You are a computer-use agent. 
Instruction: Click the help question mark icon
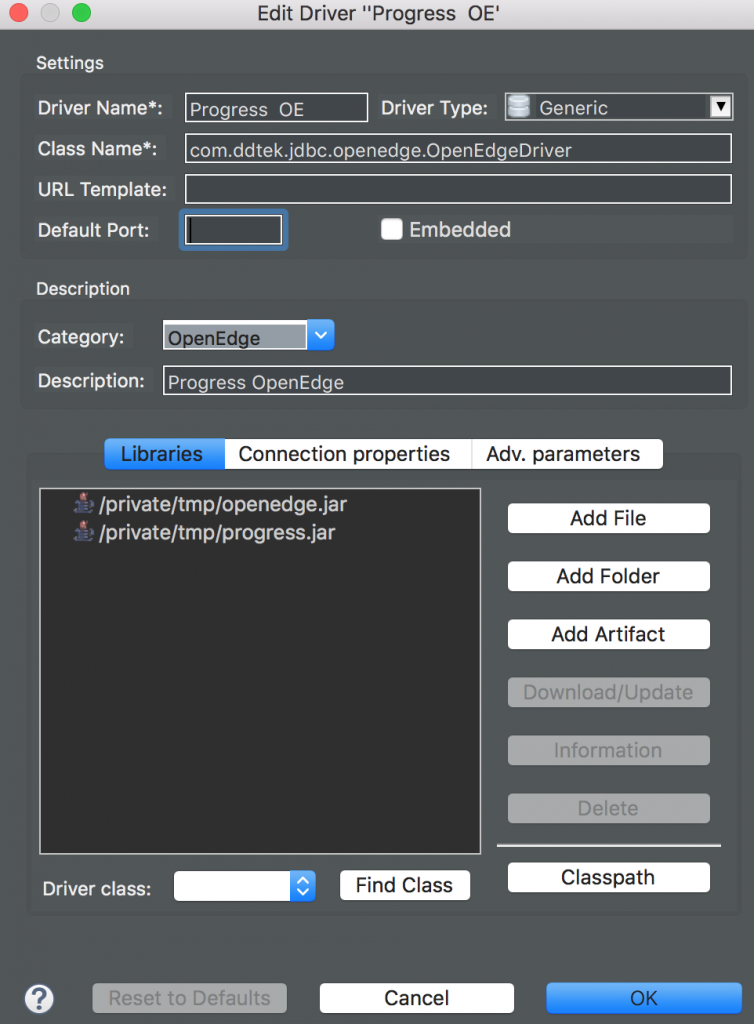[39, 998]
